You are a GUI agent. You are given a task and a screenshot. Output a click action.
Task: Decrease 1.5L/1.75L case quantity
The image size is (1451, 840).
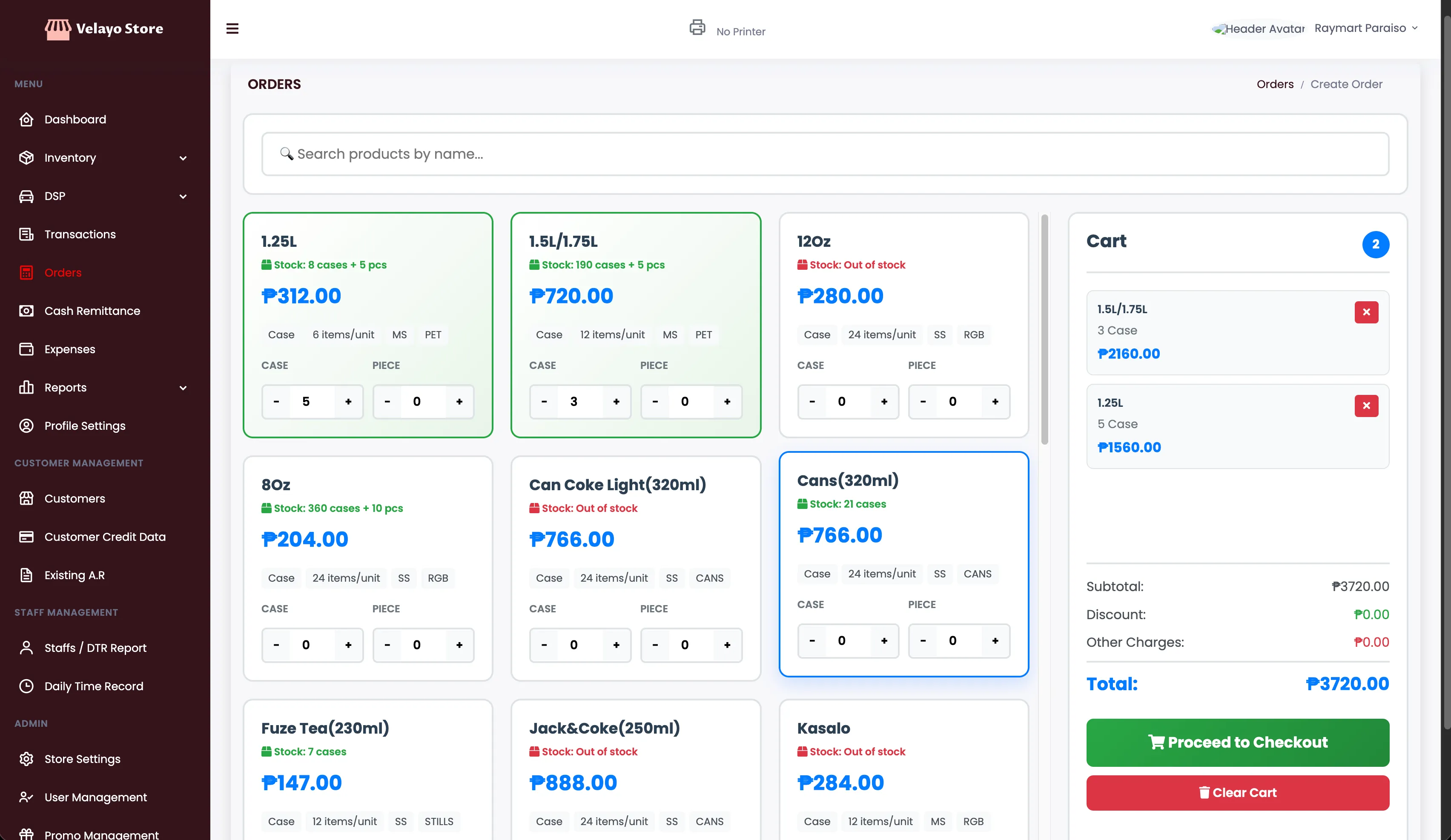pos(544,402)
